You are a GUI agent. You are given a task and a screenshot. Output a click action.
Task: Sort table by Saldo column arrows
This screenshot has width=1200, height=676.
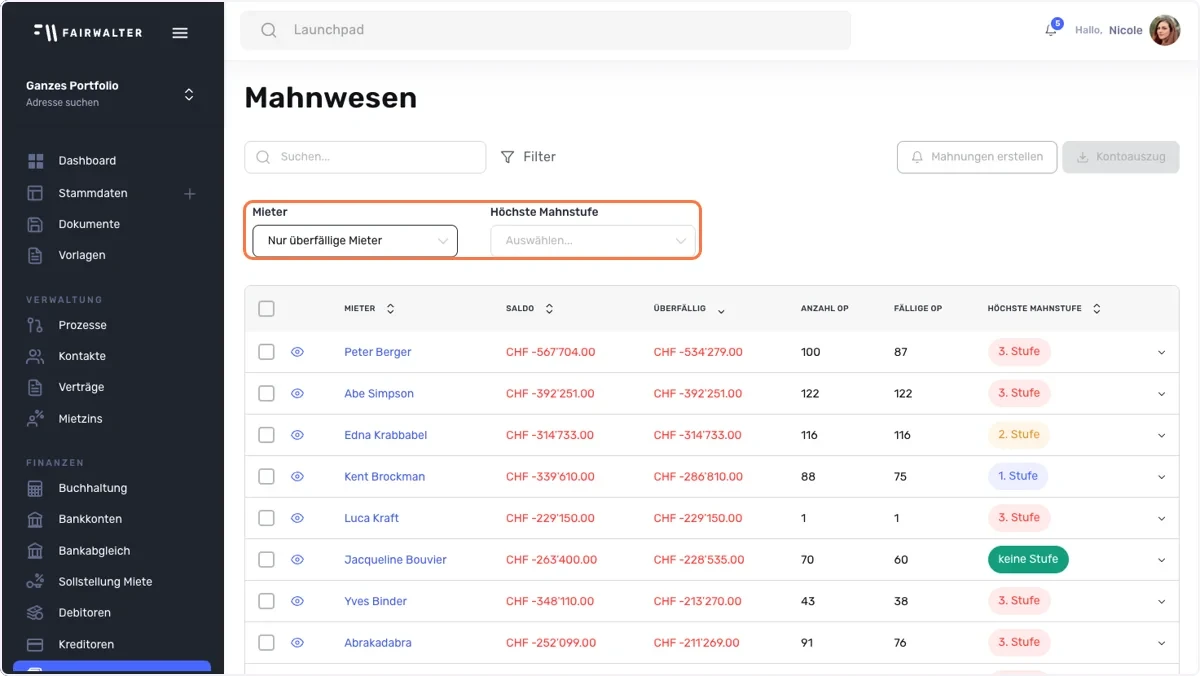[x=549, y=309]
